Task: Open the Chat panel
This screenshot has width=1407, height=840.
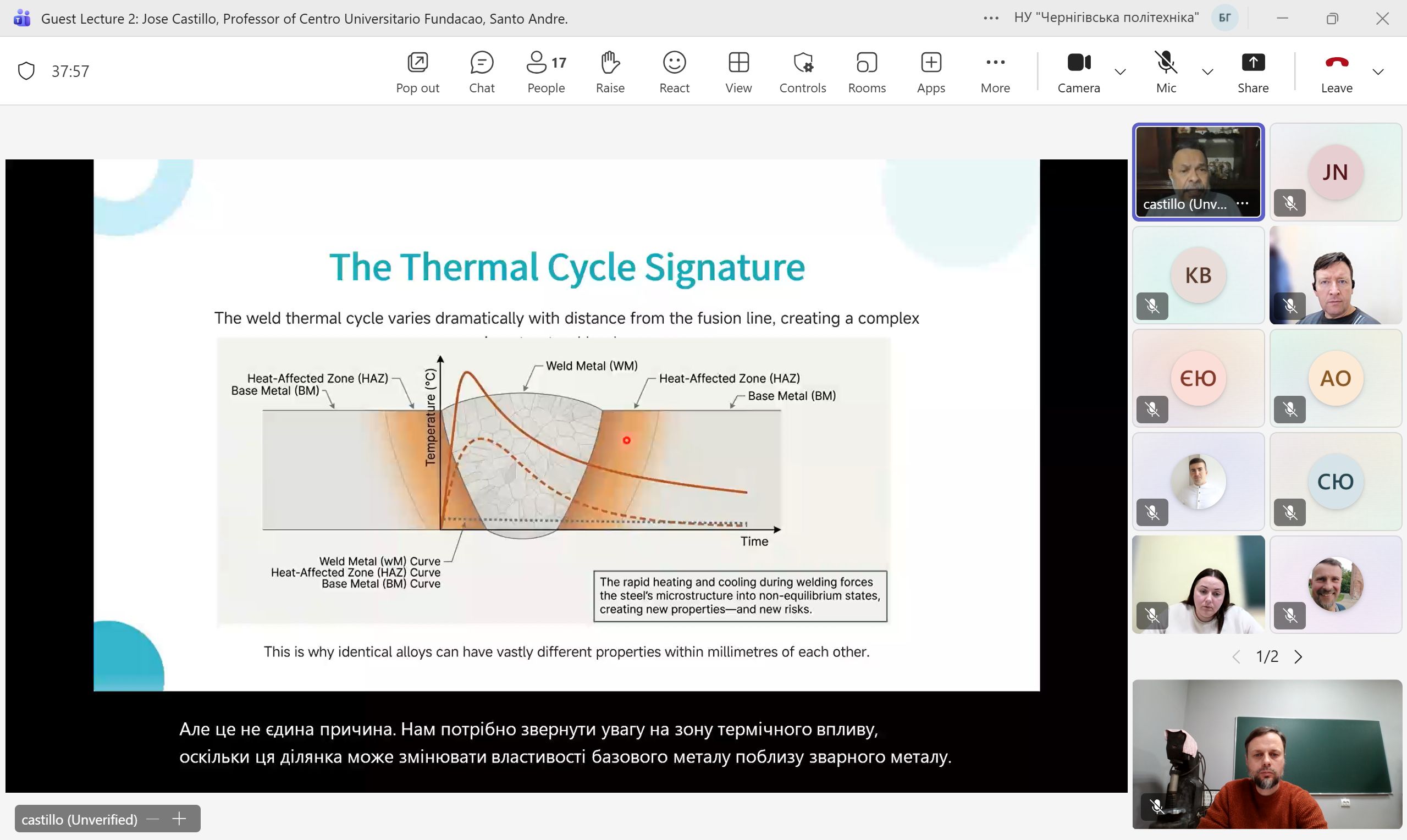Action: coord(482,71)
